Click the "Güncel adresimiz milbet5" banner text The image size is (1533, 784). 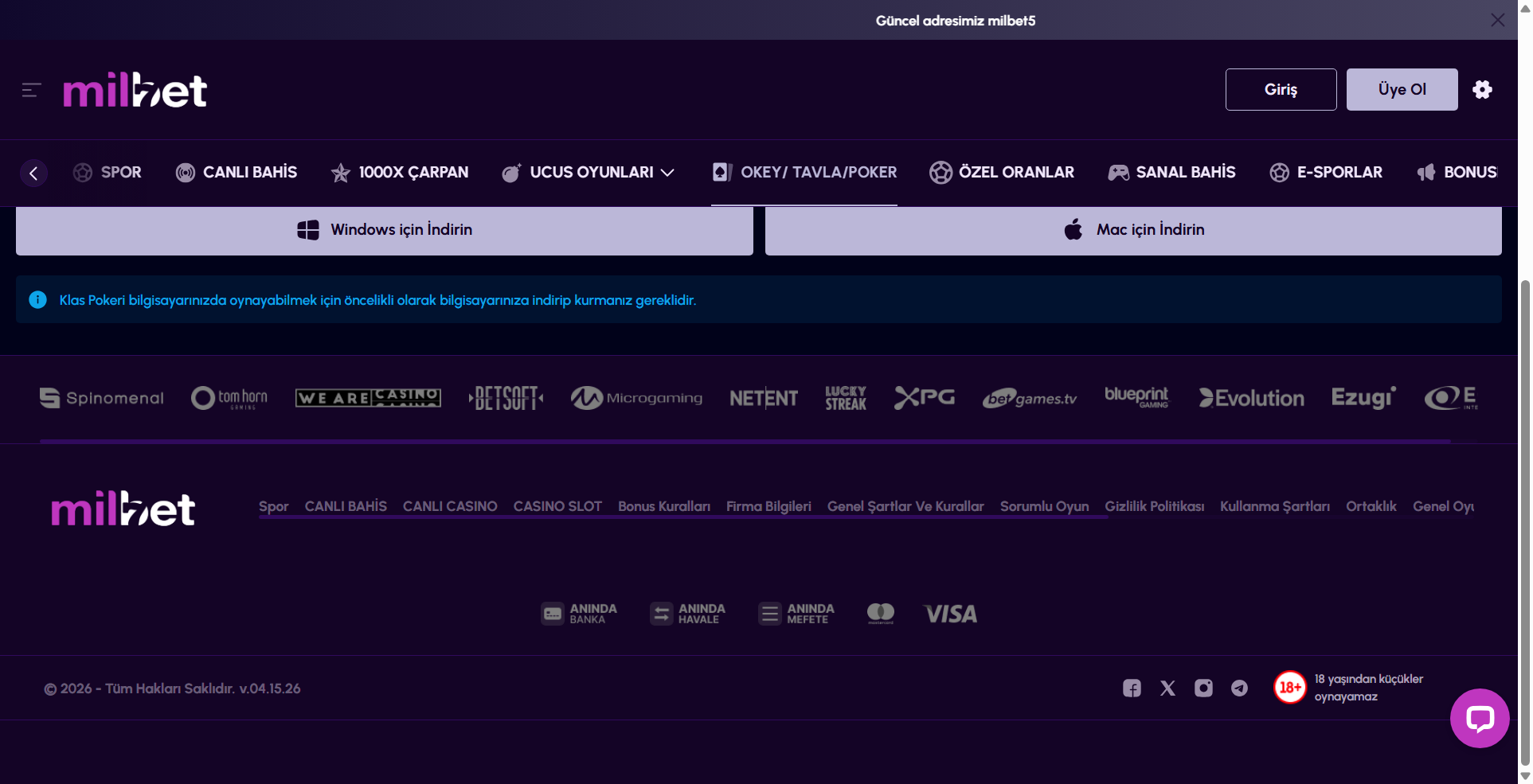956,21
